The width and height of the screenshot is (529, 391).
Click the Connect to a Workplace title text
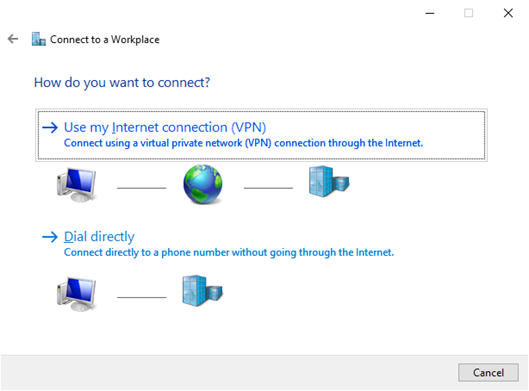point(105,39)
